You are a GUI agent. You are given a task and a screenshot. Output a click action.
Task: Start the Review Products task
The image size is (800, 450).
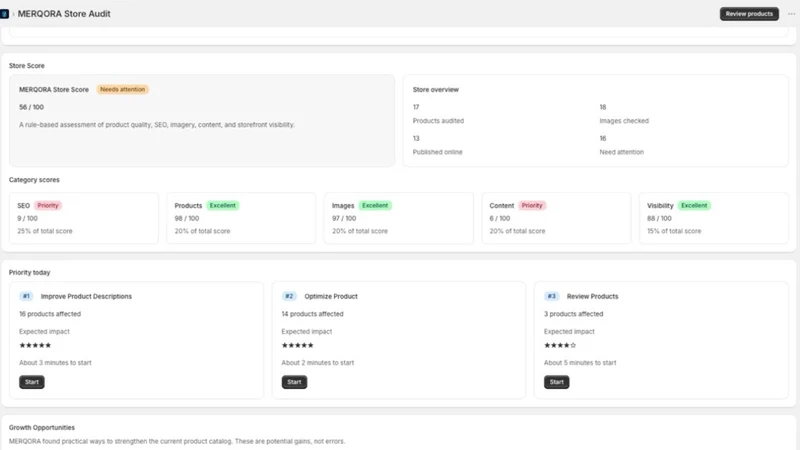pos(556,382)
